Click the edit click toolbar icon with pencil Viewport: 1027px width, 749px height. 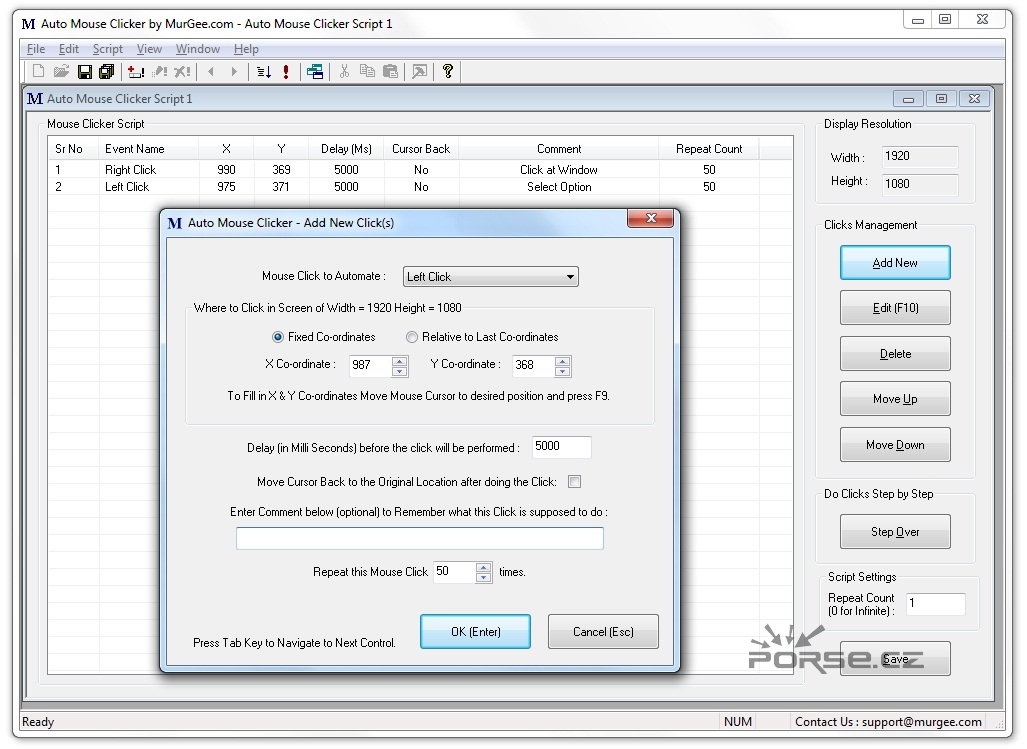click(159, 71)
